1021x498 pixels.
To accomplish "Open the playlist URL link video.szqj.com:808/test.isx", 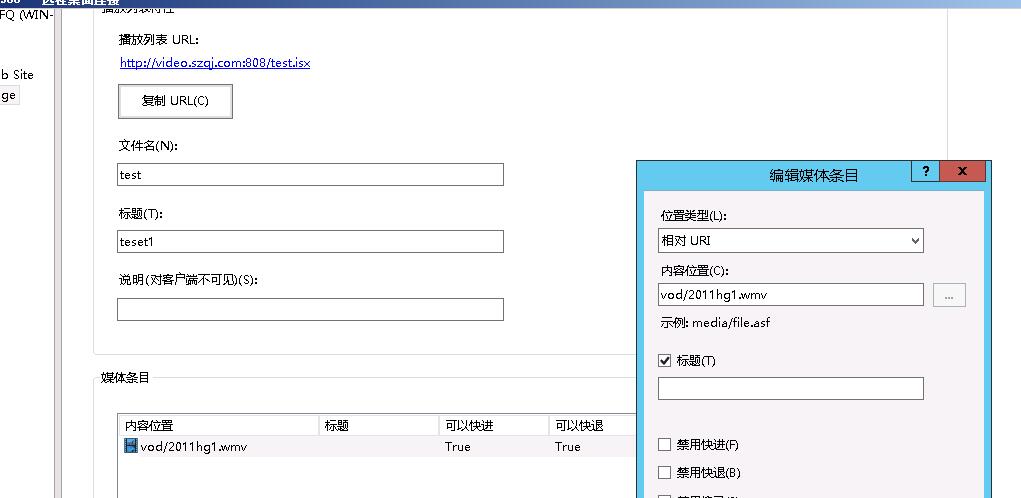I will click(215, 63).
